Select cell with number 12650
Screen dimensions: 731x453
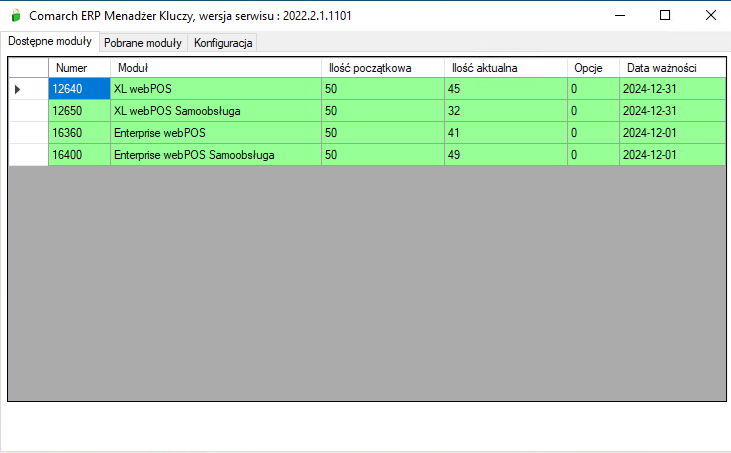point(79,111)
